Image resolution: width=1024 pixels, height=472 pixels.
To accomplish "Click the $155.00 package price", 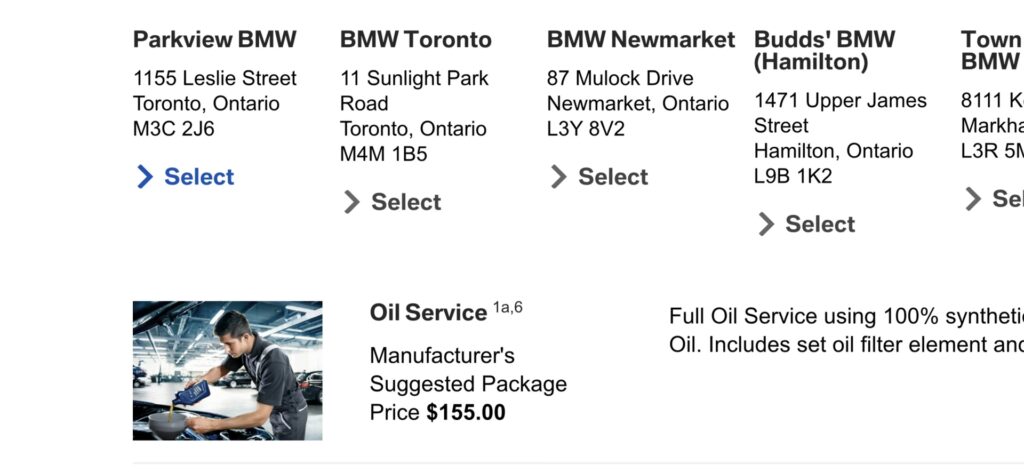I will pos(466,412).
